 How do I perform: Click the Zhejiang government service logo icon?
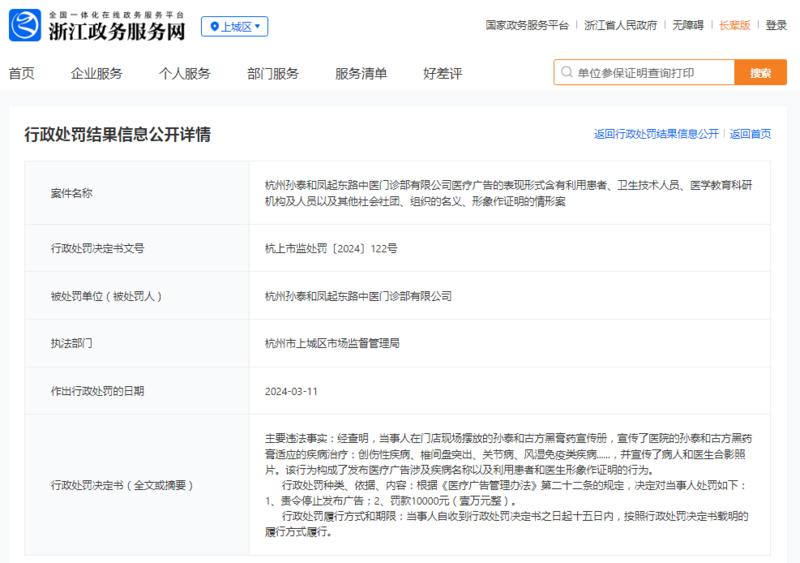25,25
